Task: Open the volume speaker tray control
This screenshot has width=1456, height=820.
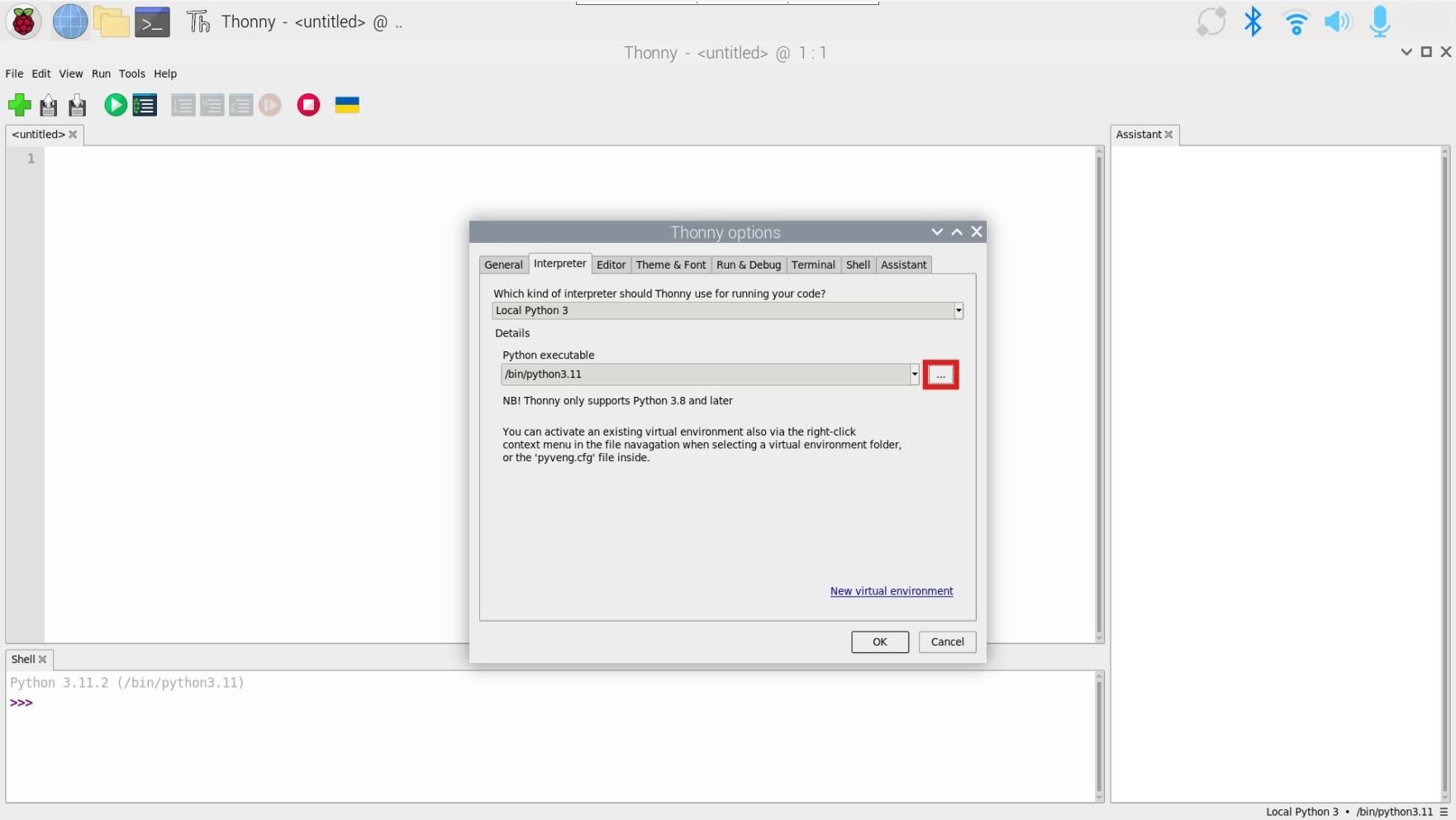Action: click(x=1337, y=21)
